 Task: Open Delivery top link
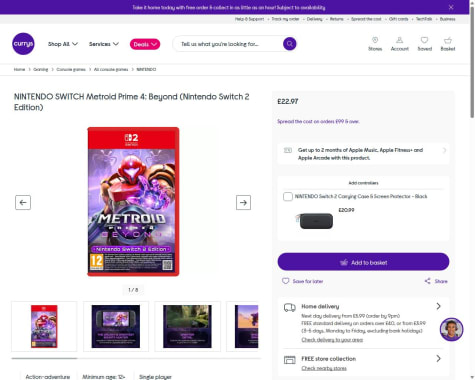pos(315,19)
